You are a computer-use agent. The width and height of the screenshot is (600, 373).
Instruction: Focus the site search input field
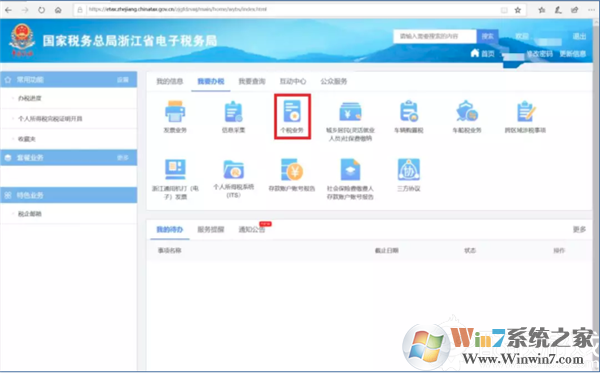tap(435, 36)
